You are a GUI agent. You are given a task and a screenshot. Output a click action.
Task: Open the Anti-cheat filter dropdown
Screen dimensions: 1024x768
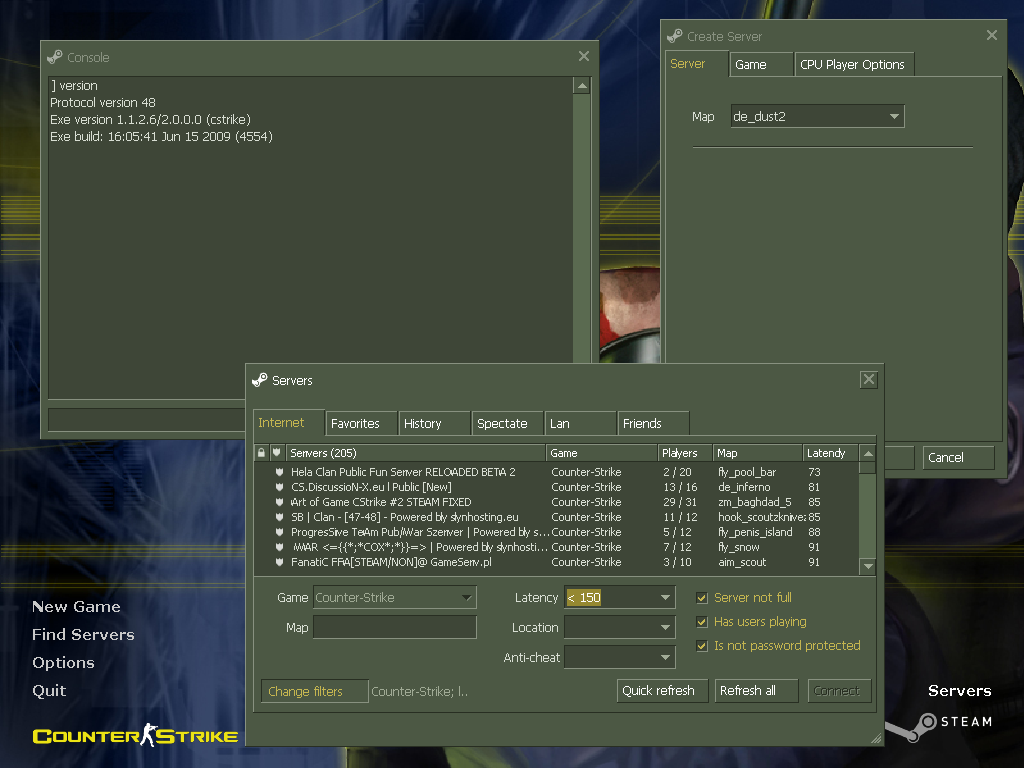click(620, 658)
